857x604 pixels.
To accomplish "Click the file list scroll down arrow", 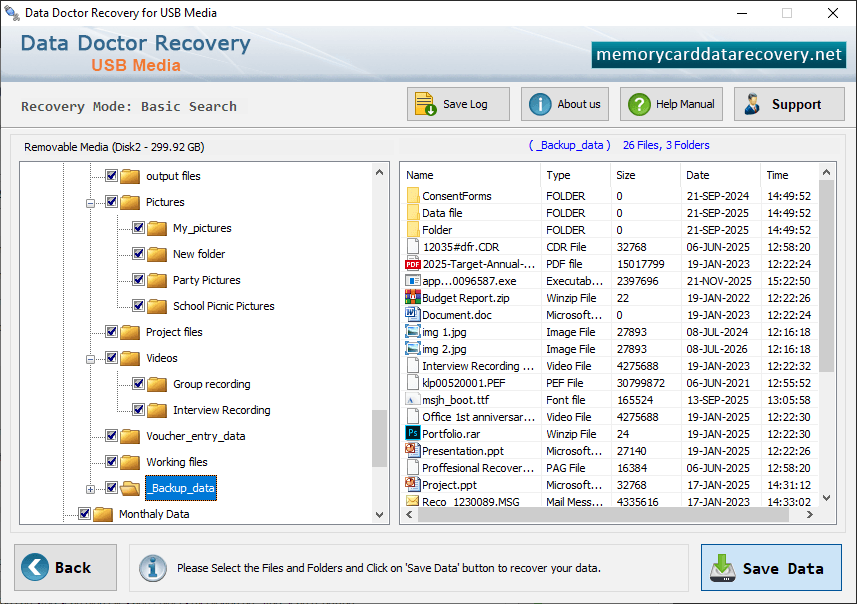I will click(x=826, y=498).
